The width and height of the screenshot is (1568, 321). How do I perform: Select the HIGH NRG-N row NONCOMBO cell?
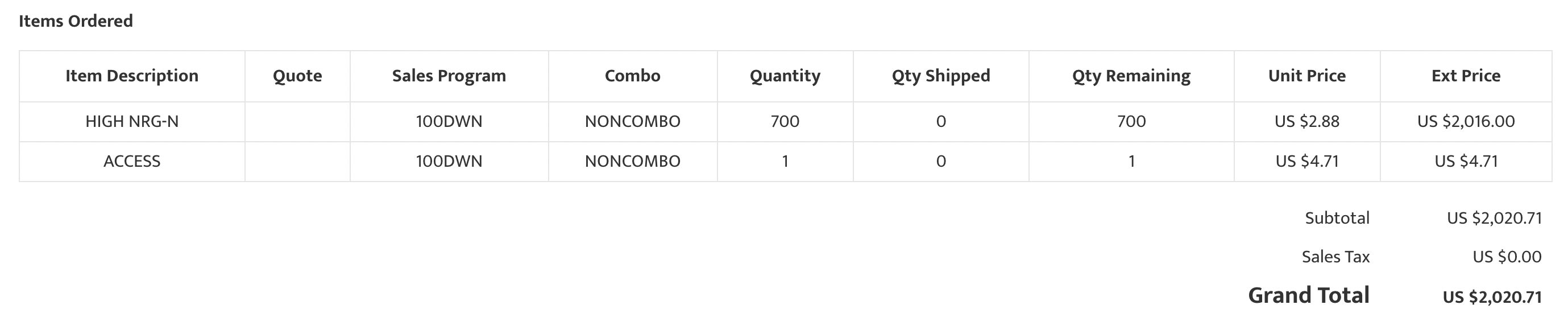point(632,122)
